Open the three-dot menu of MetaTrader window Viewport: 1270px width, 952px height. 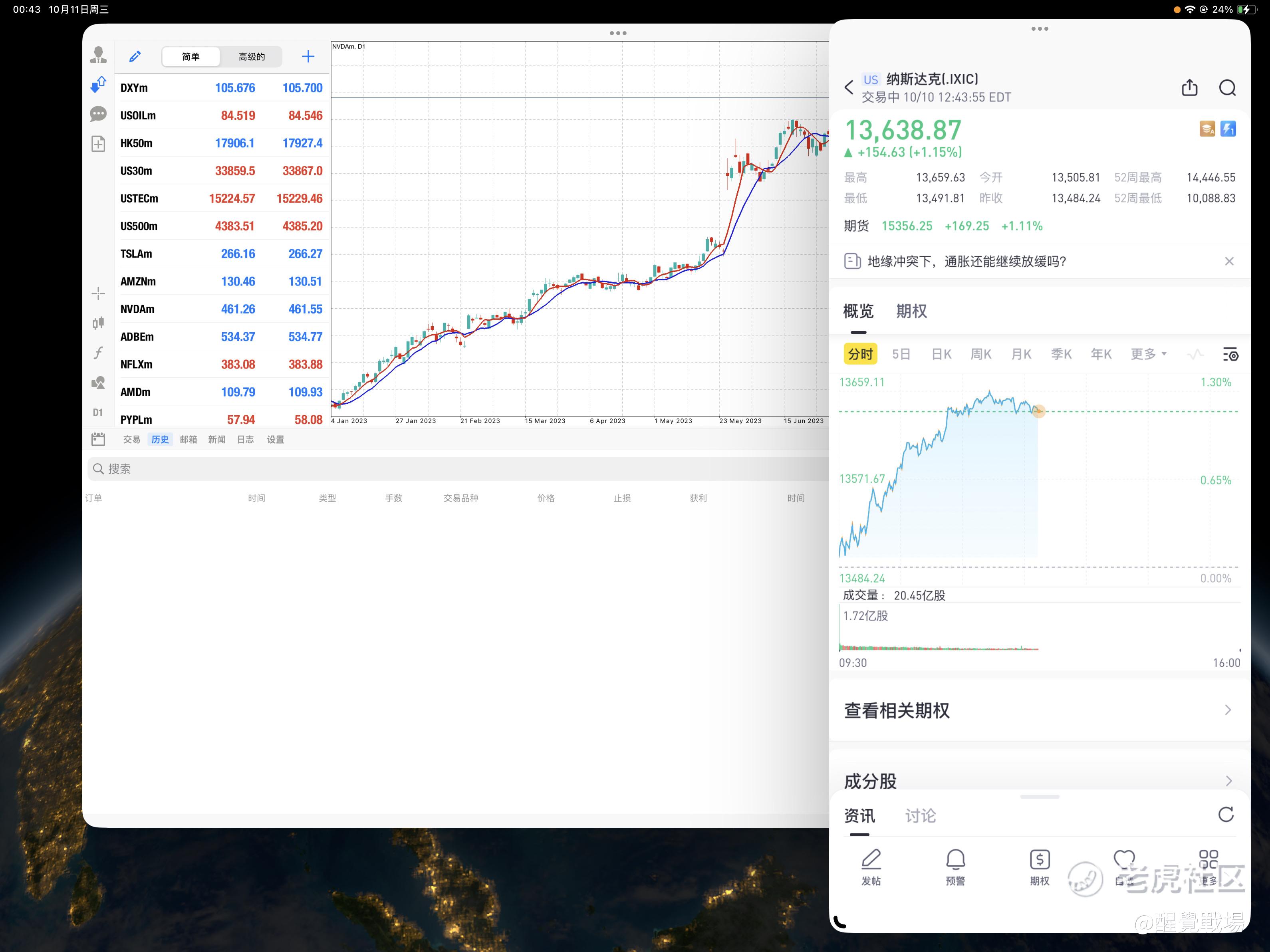click(618, 33)
